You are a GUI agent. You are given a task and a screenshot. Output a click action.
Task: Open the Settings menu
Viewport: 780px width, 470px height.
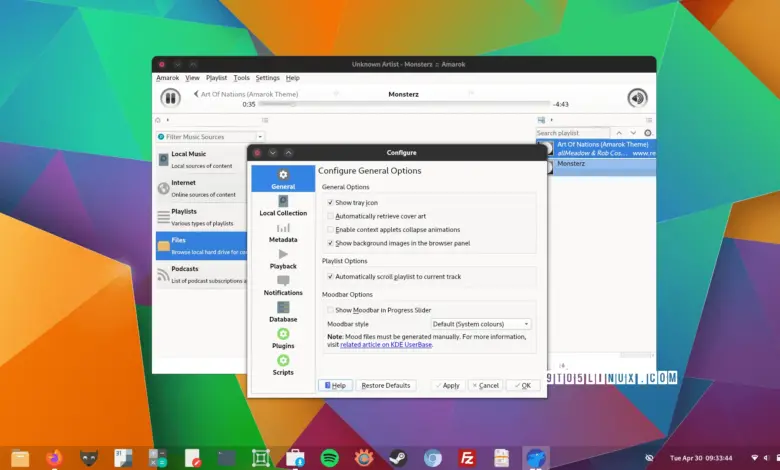268,78
